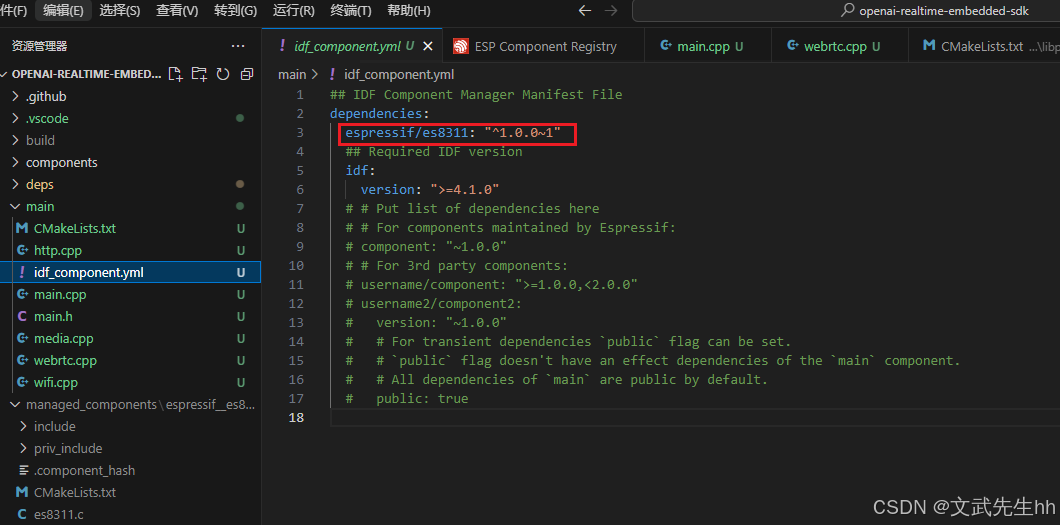Viewport: 1060px width, 525px height.
Task: Click the ">=4.1.0" version value on line 6
Action: (x=465, y=189)
